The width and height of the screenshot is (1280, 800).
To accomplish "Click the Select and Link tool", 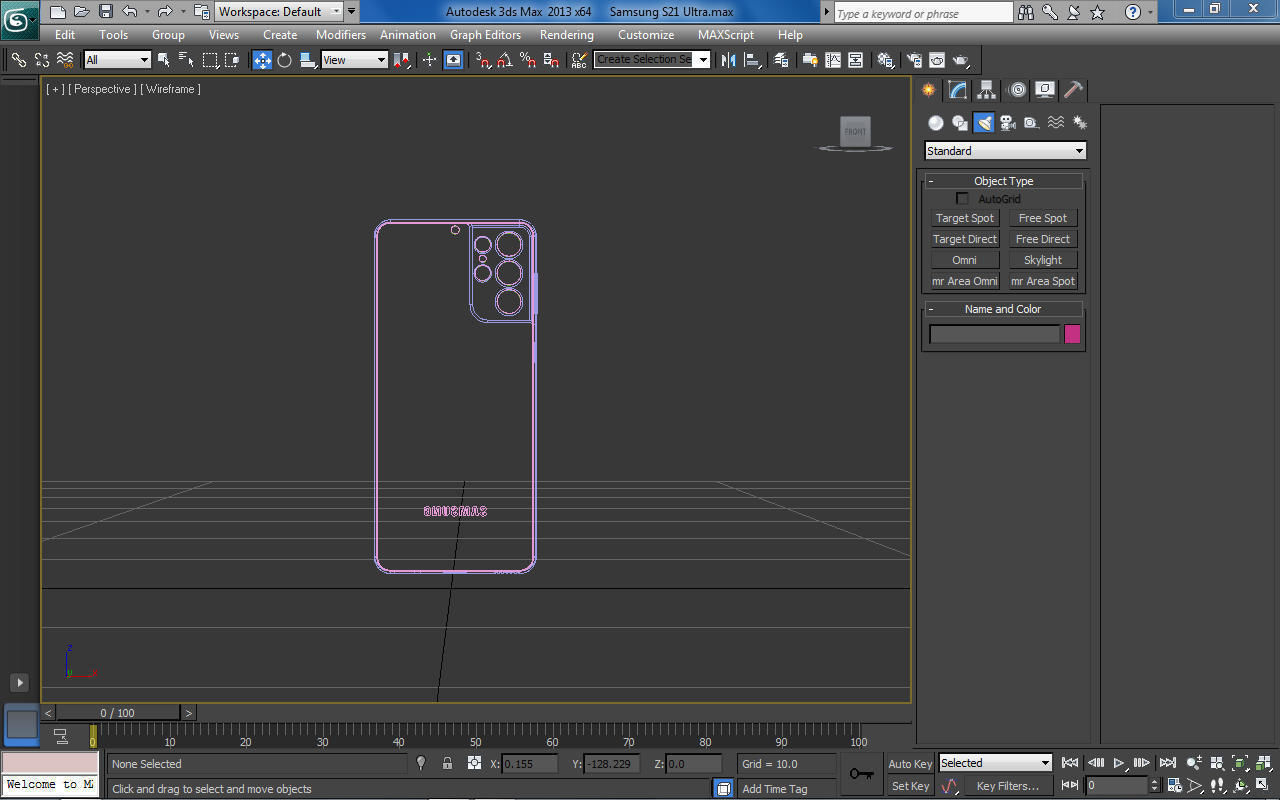I will click(18, 60).
